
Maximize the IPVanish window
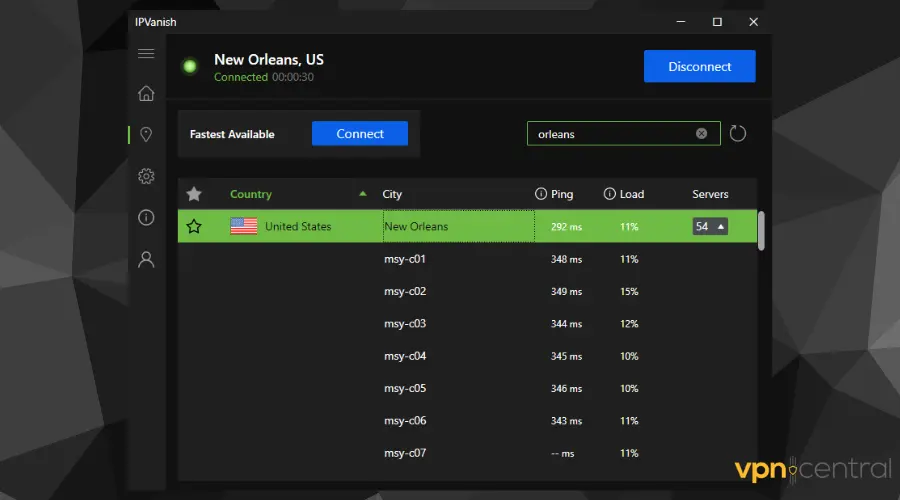pos(717,22)
